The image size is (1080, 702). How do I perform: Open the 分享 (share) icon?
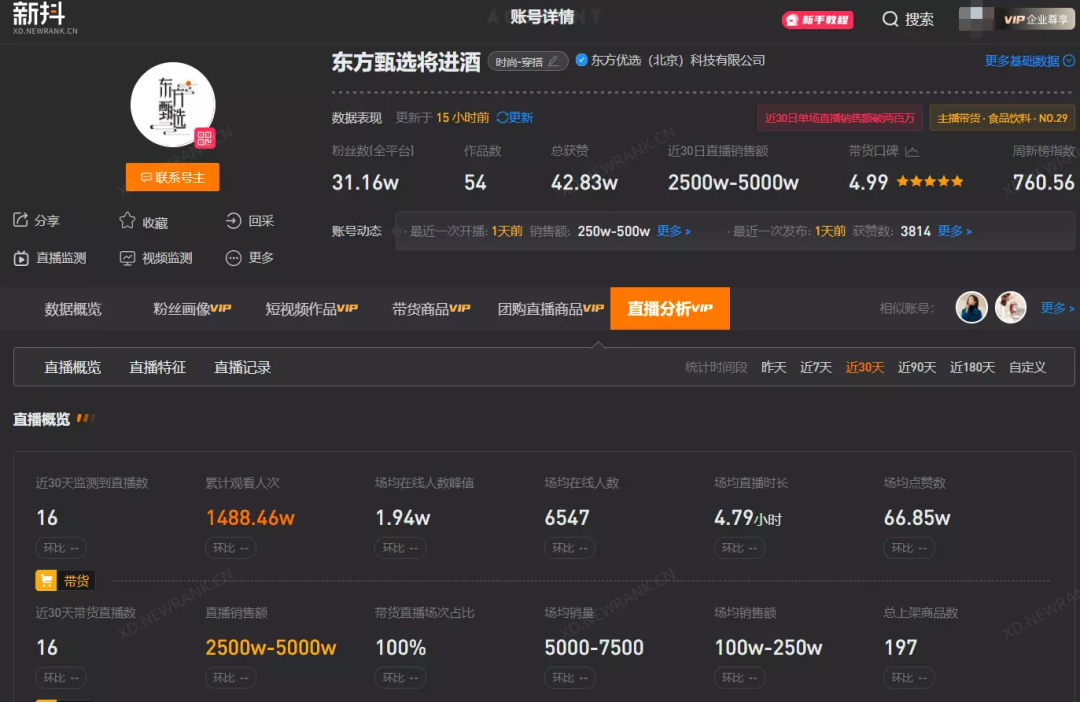click(22, 221)
